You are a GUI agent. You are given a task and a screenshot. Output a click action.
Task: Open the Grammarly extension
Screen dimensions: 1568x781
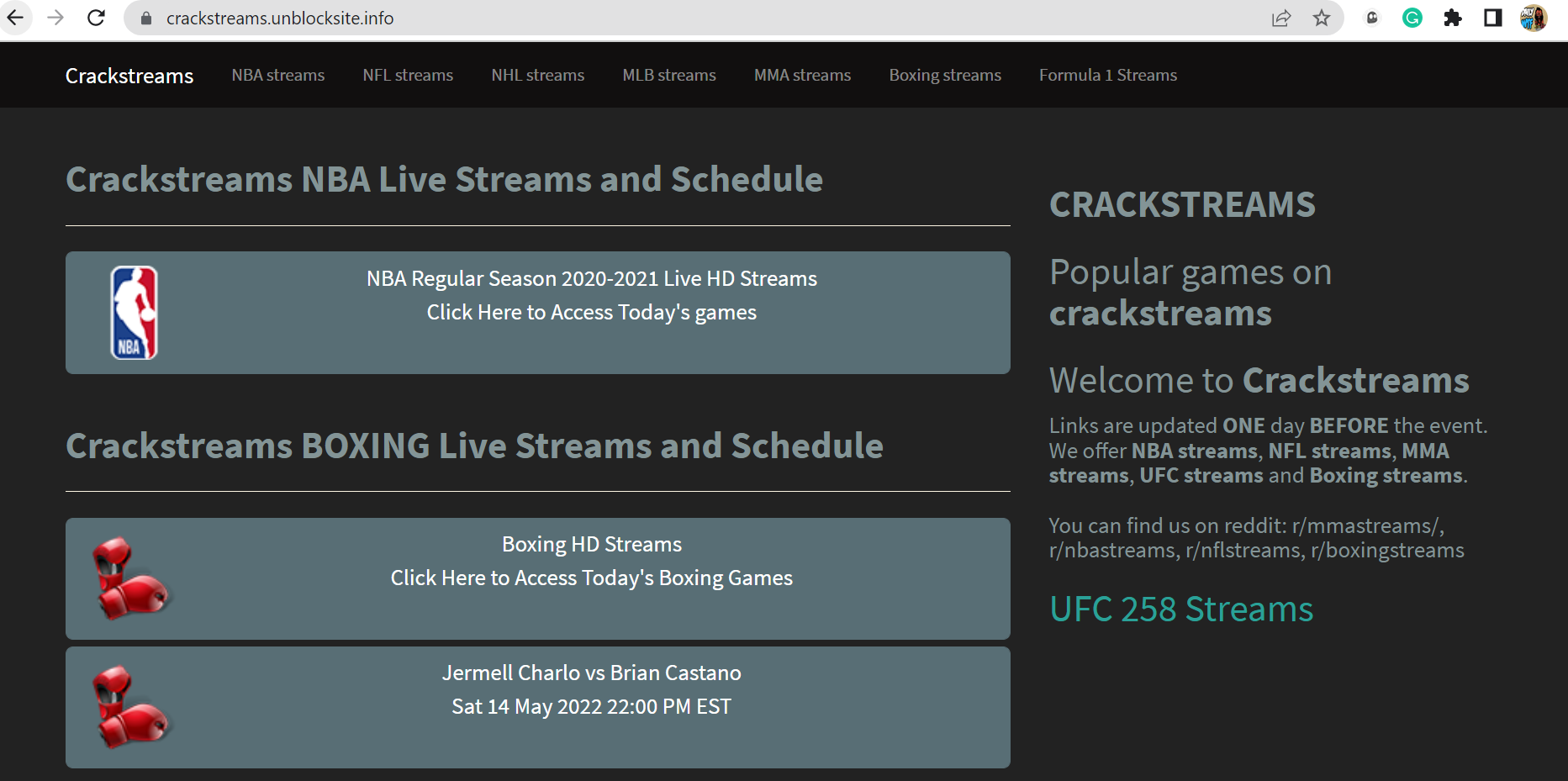[x=1412, y=18]
